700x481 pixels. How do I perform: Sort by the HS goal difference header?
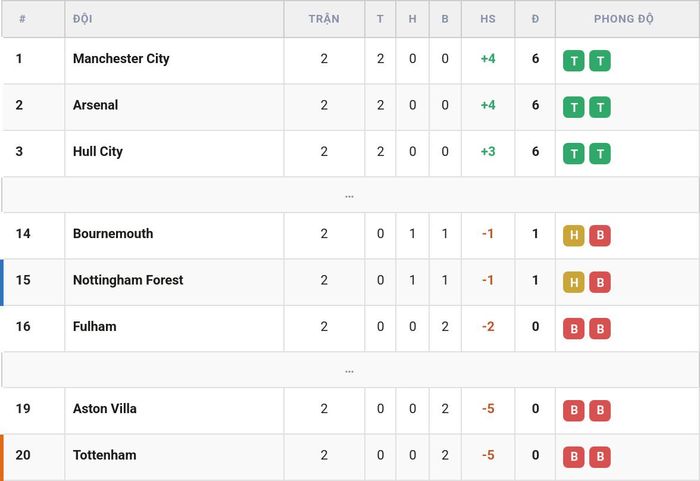[488, 19]
